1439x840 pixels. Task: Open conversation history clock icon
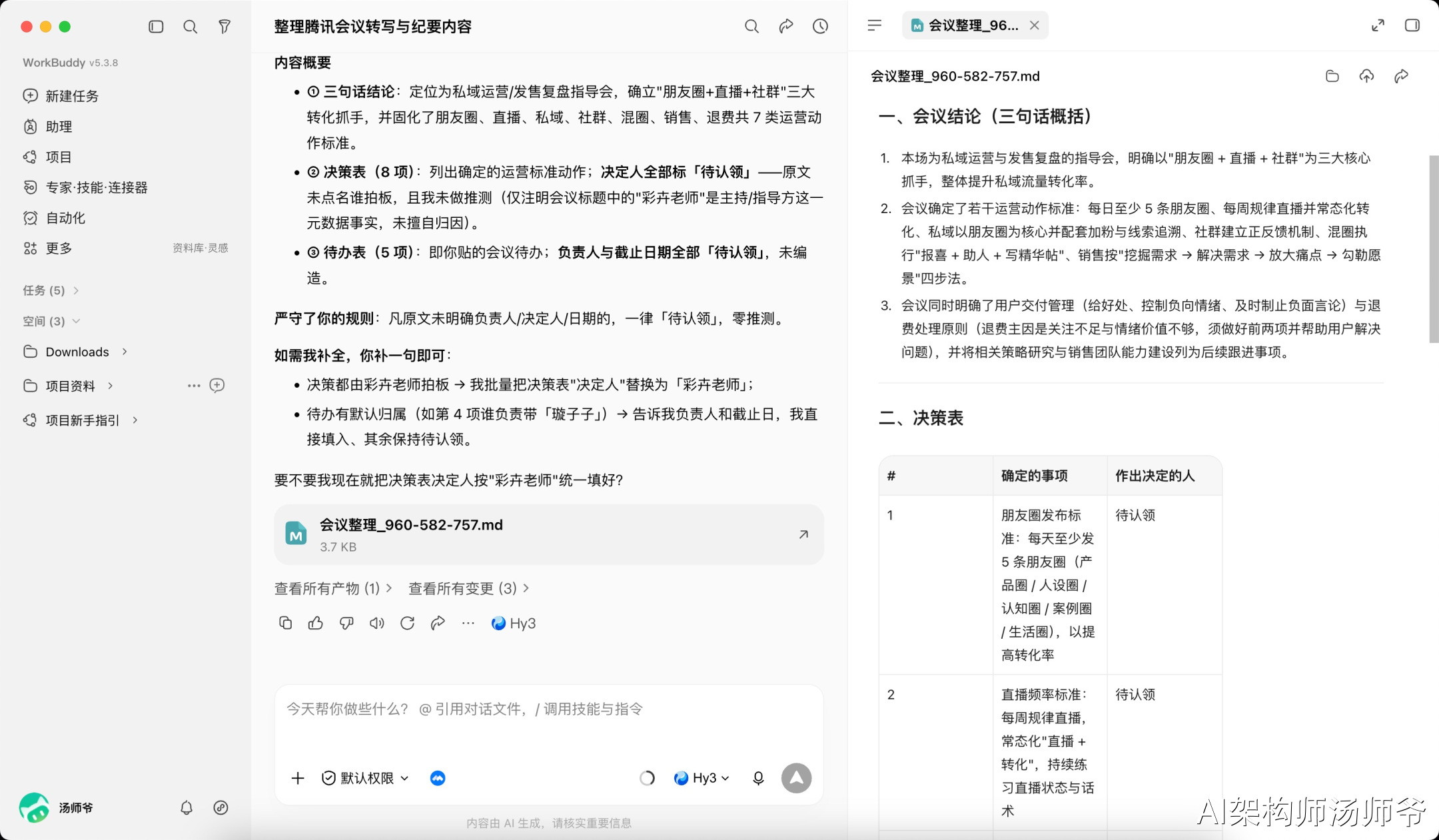(820, 27)
